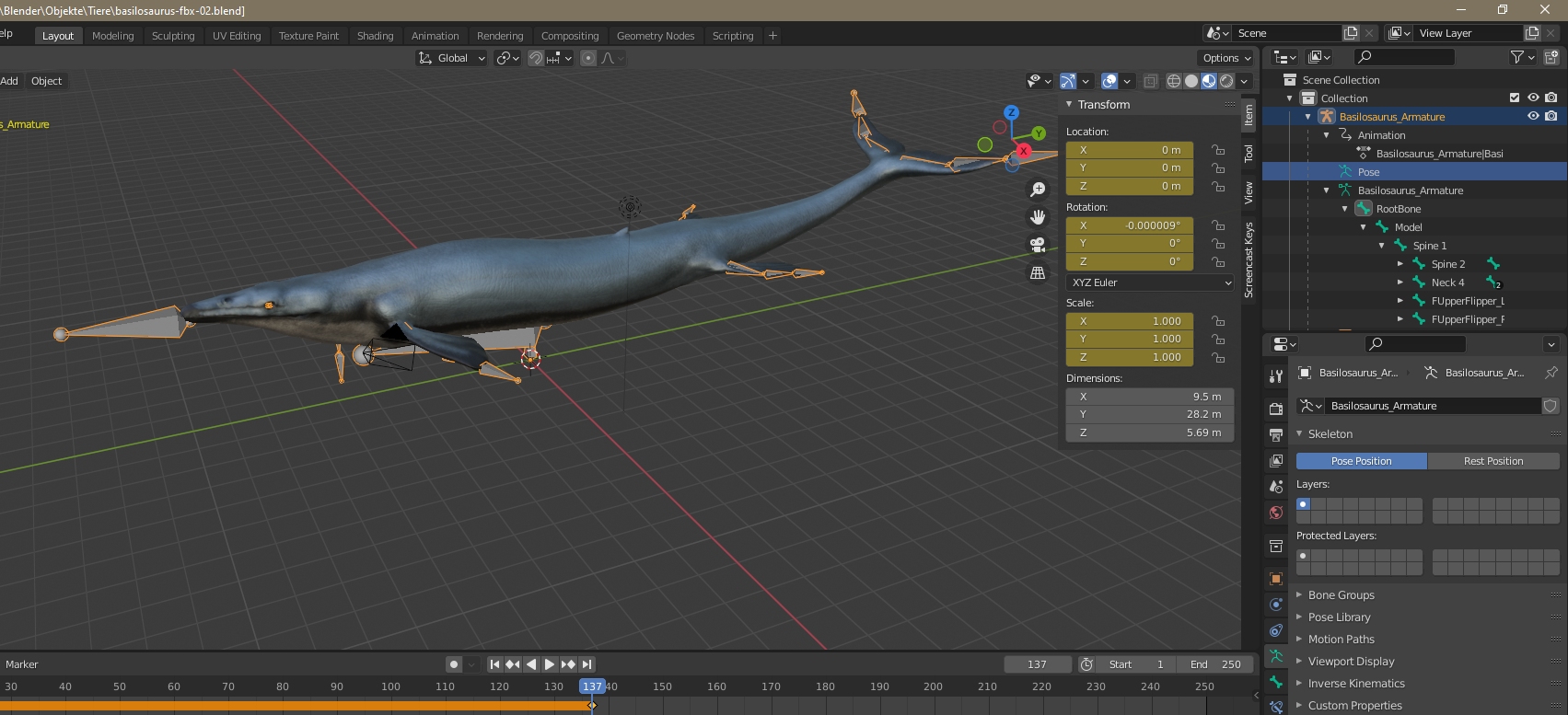This screenshot has width=1568, height=715.
Task: Switch to the Sculpting workspace tab
Action: (173, 36)
